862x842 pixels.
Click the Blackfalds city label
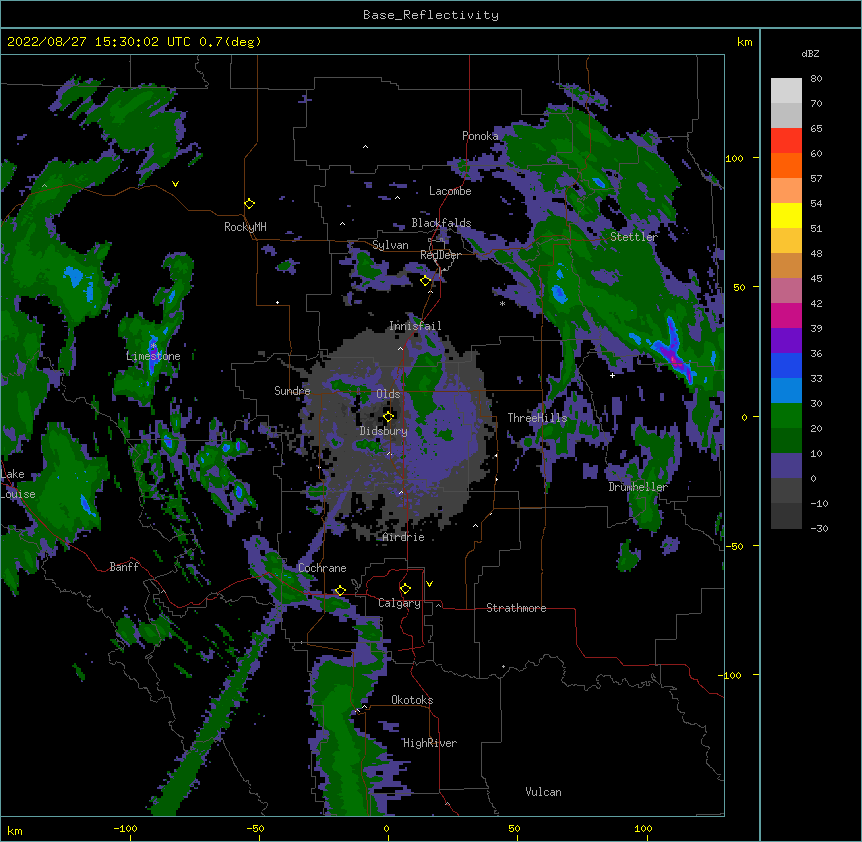coord(441,223)
